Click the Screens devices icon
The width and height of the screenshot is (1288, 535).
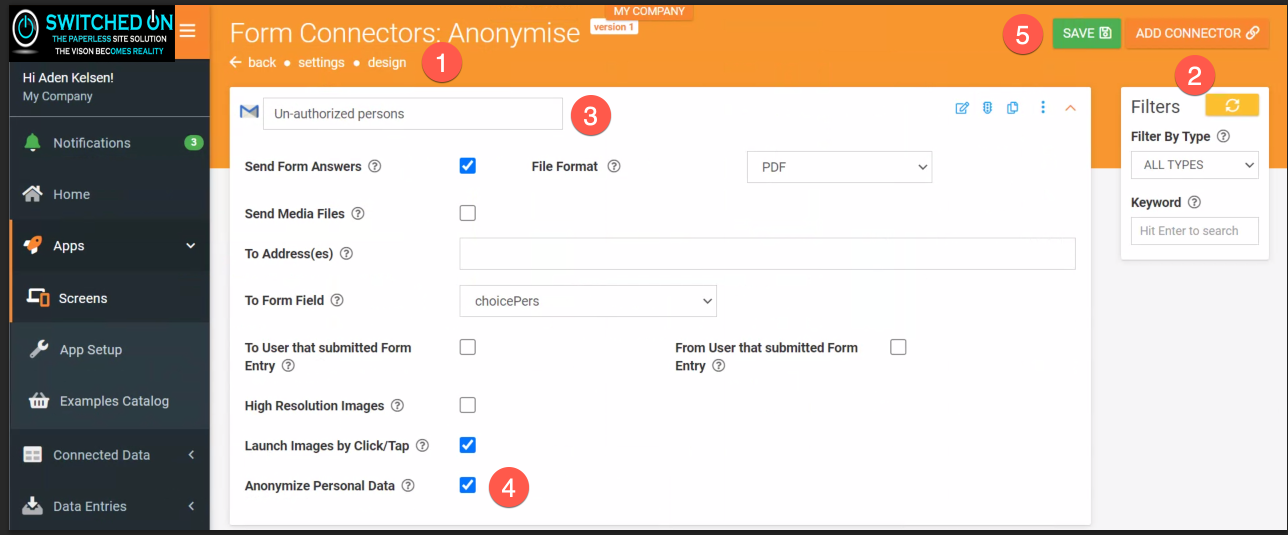tap(39, 298)
